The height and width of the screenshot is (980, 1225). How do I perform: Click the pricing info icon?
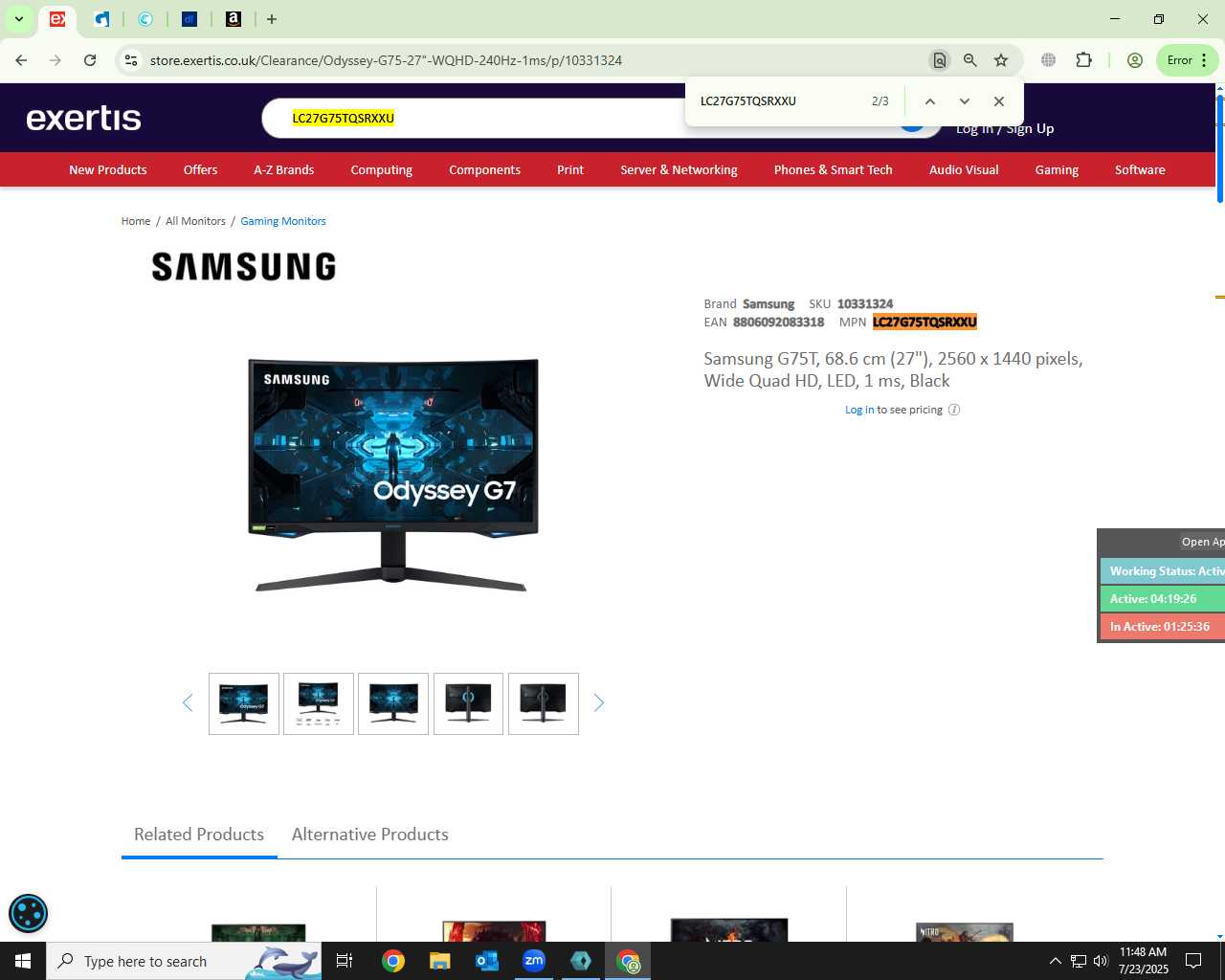(954, 410)
